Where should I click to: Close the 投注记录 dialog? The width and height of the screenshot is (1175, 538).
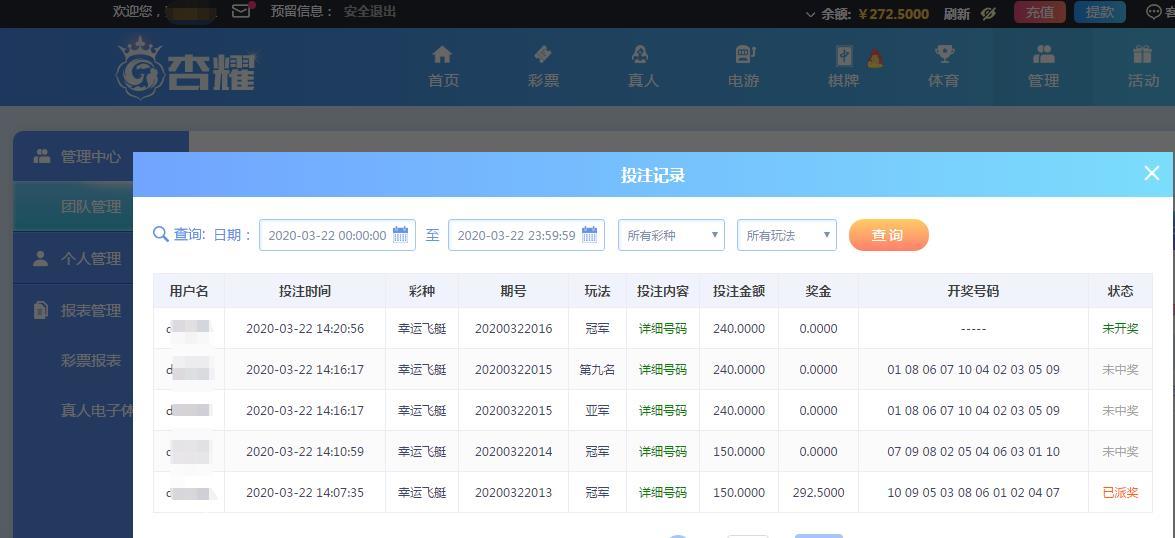tap(1151, 173)
